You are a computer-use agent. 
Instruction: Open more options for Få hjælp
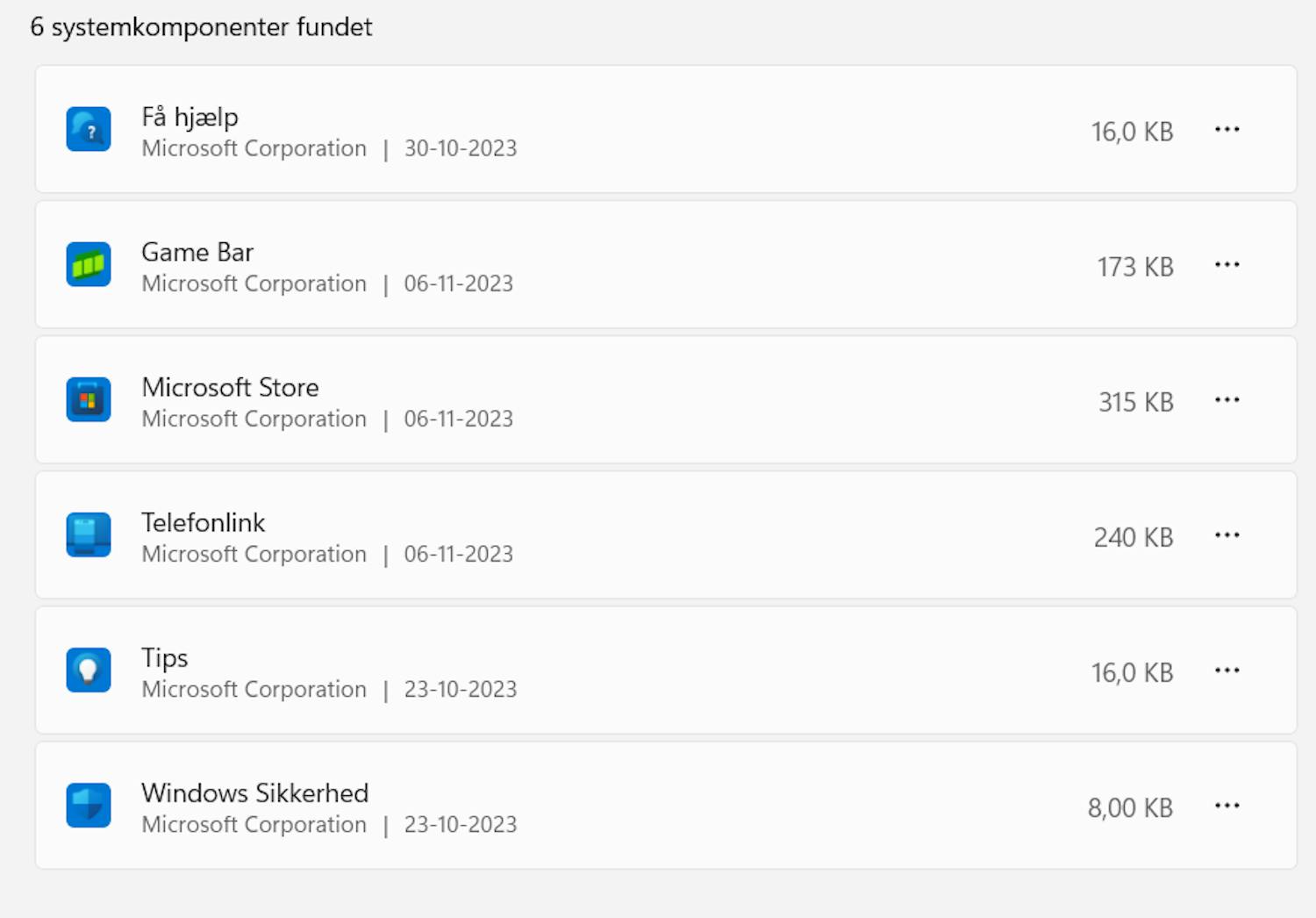coord(1227,128)
